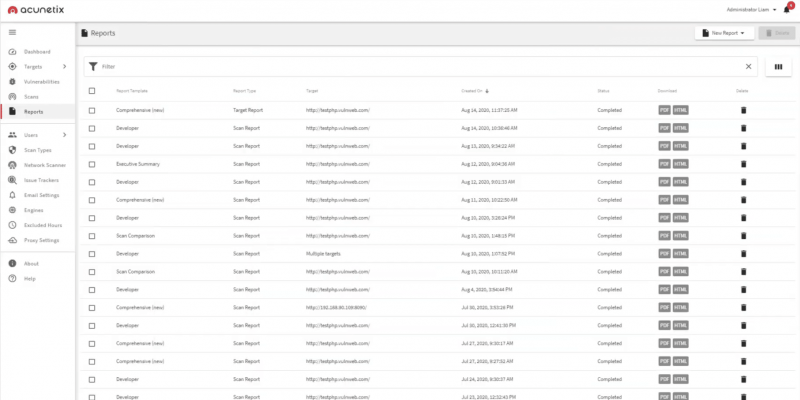Click the column chooser icon
The image size is (800, 400).
click(x=778, y=67)
